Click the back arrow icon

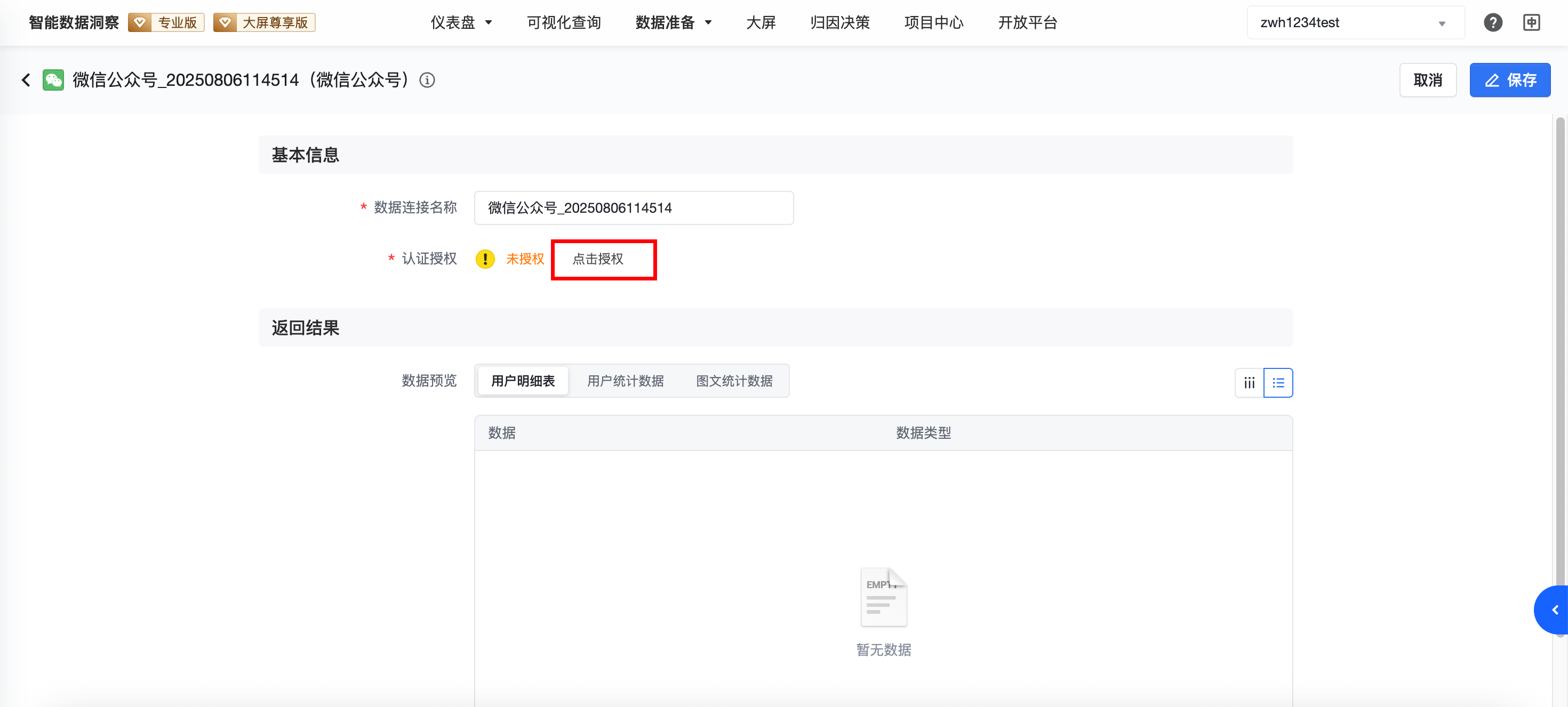pos(26,79)
